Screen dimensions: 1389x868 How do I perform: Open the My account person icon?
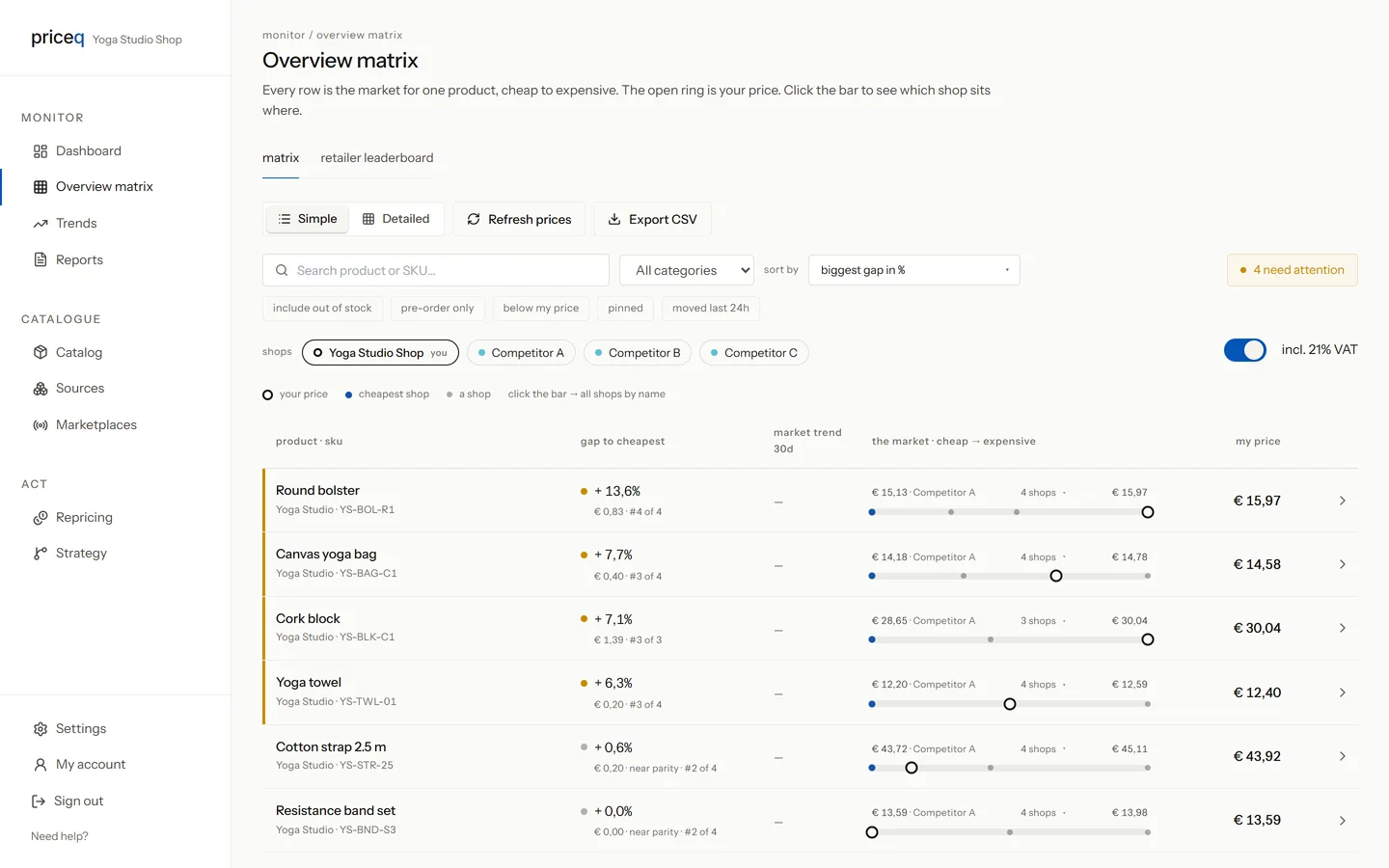click(41, 765)
